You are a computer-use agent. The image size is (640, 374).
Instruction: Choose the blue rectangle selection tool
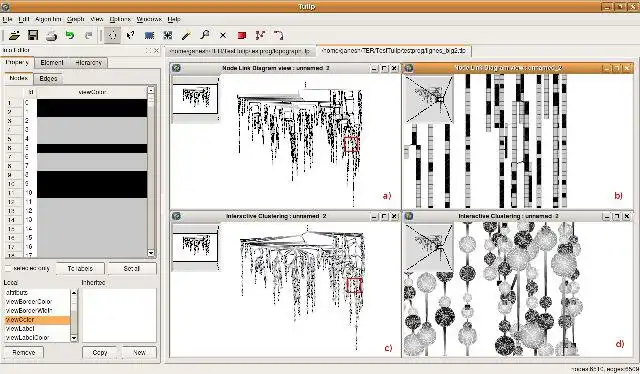coord(149,36)
